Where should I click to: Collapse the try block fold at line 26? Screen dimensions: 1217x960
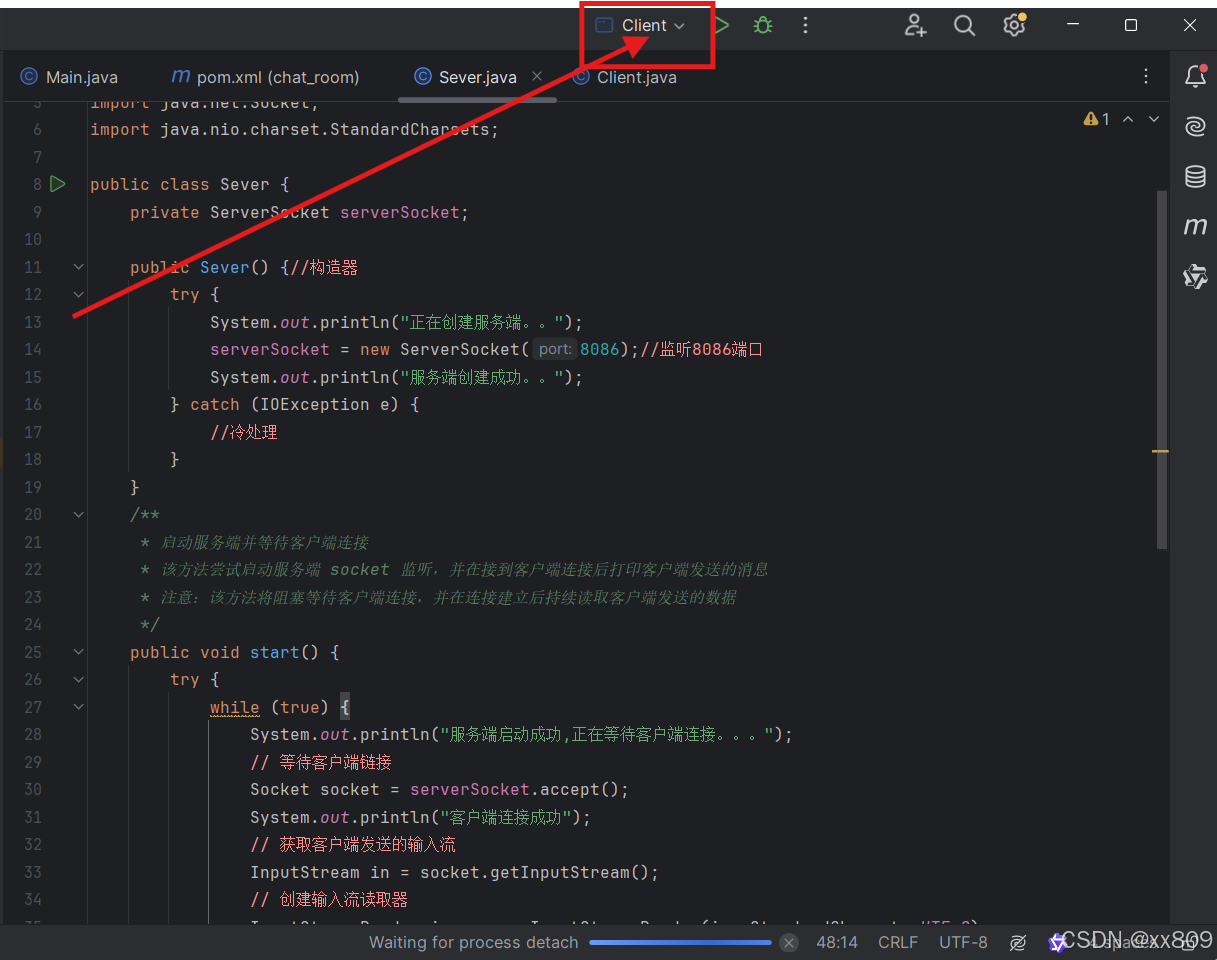79,679
